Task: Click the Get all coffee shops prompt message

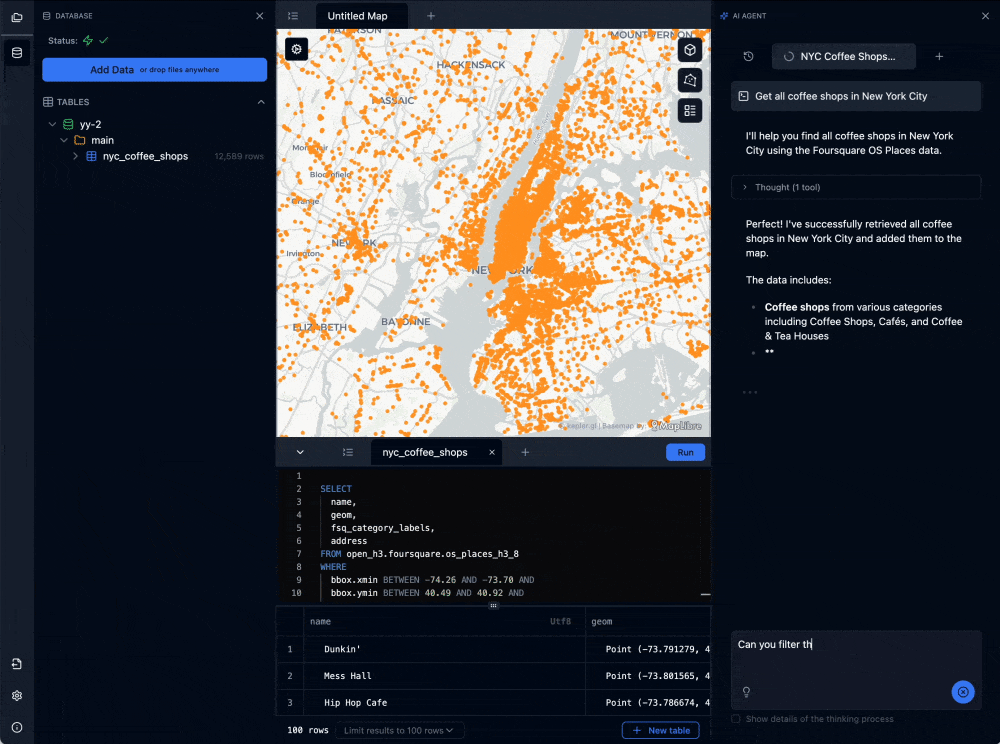Action: (x=856, y=96)
